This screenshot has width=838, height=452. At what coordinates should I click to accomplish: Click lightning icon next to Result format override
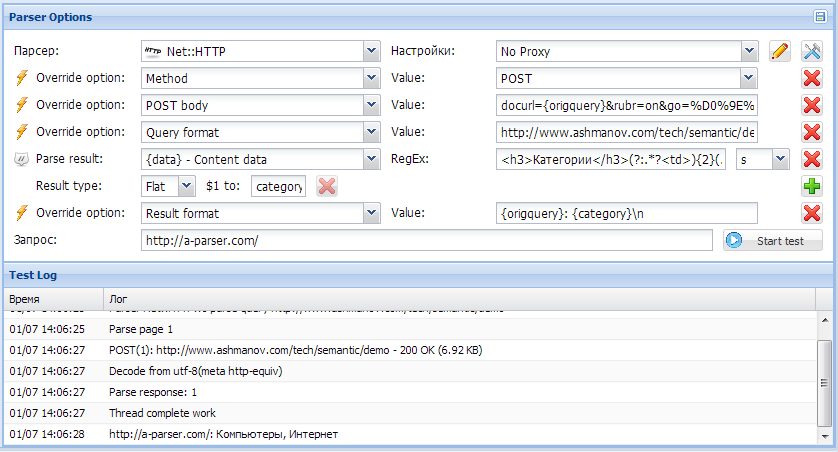click(21, 213)
